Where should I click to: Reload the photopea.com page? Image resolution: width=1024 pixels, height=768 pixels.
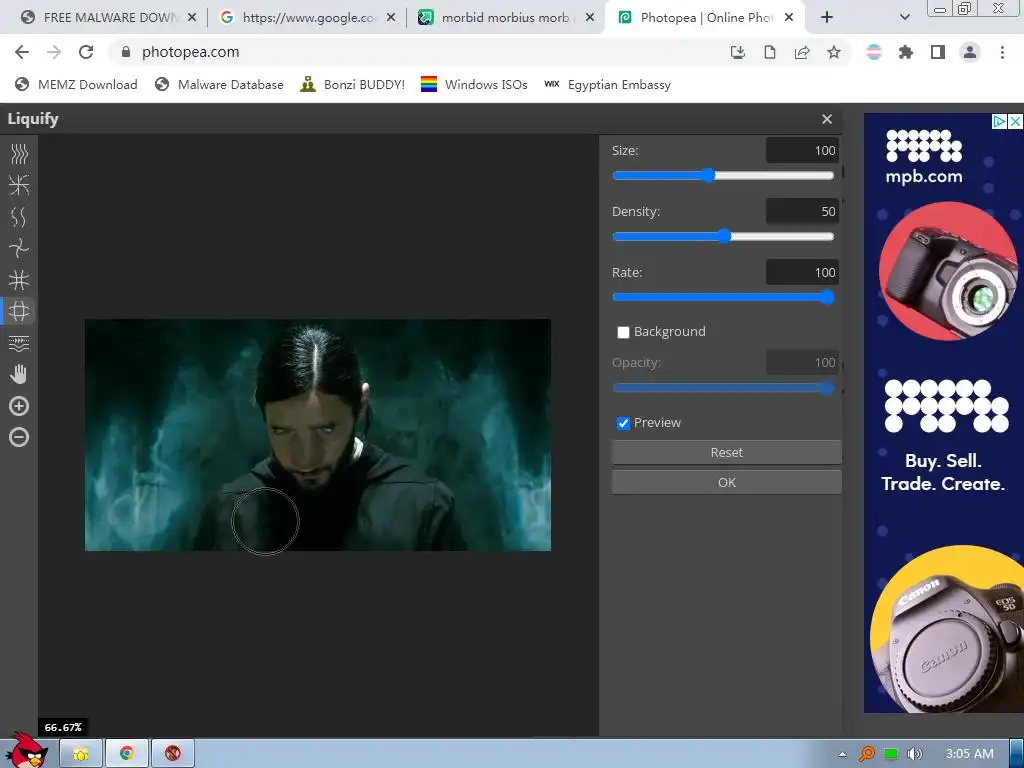pos(86,52)
